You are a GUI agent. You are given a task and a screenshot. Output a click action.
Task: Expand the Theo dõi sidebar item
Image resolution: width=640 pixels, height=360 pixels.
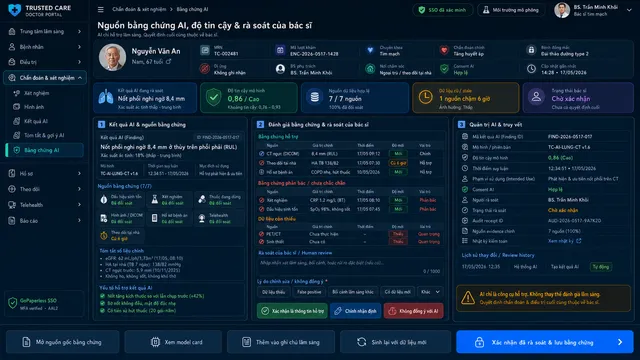(x=45, y=189)
